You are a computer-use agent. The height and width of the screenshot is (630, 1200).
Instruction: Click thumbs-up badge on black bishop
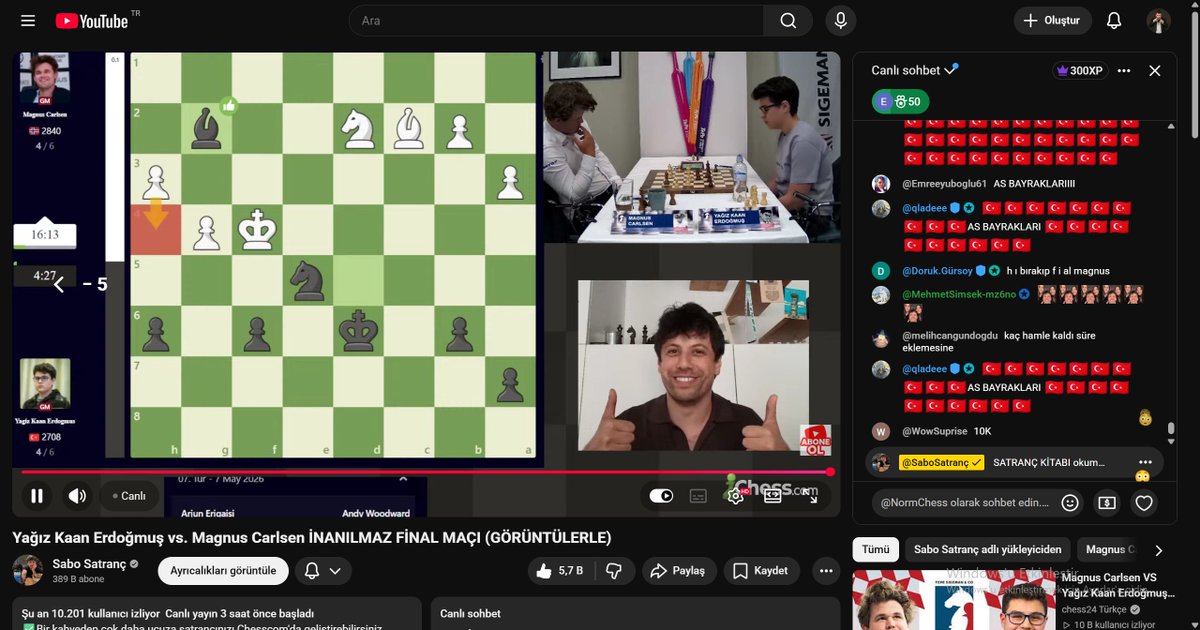[x=229, y=105]
